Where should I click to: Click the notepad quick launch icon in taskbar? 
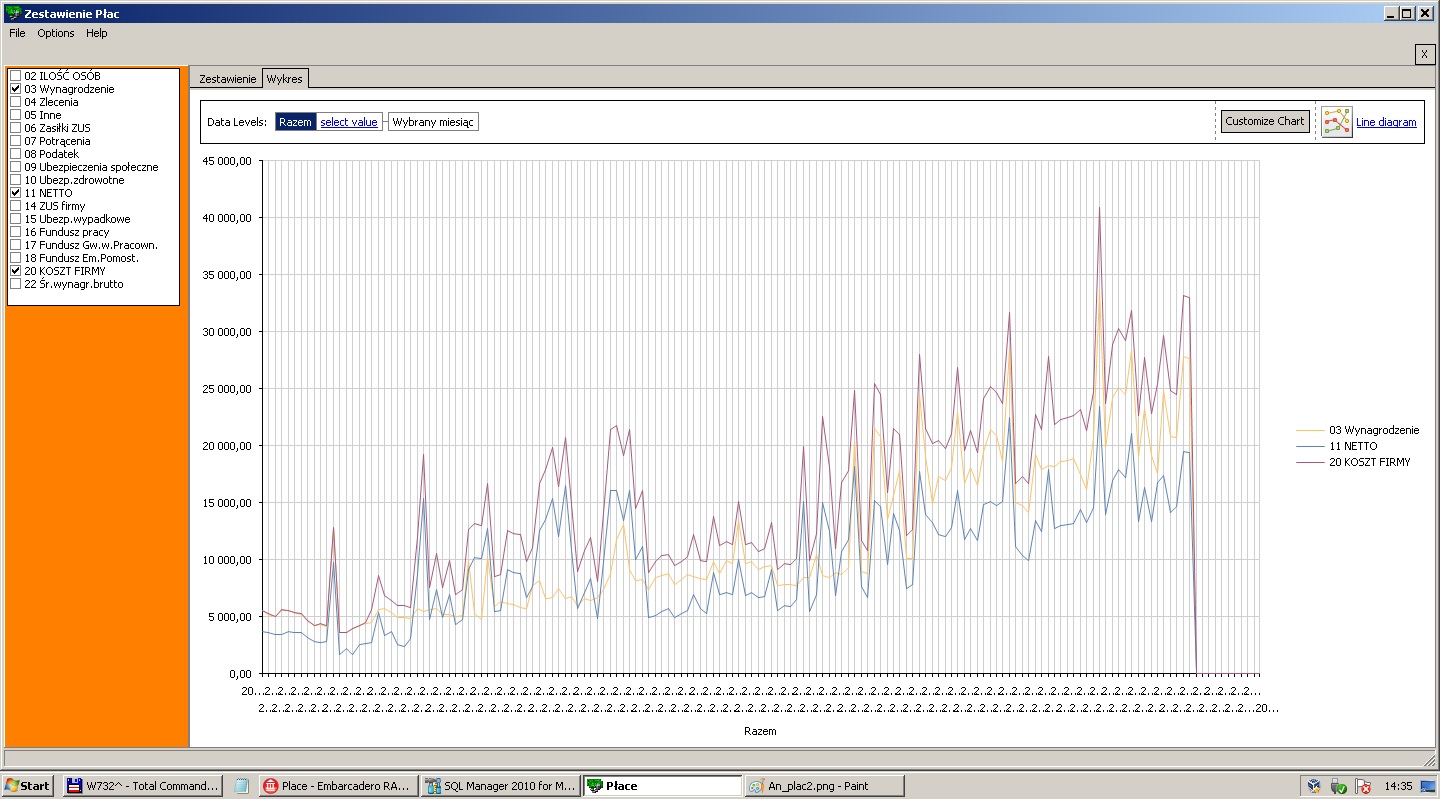pos(241,786)
